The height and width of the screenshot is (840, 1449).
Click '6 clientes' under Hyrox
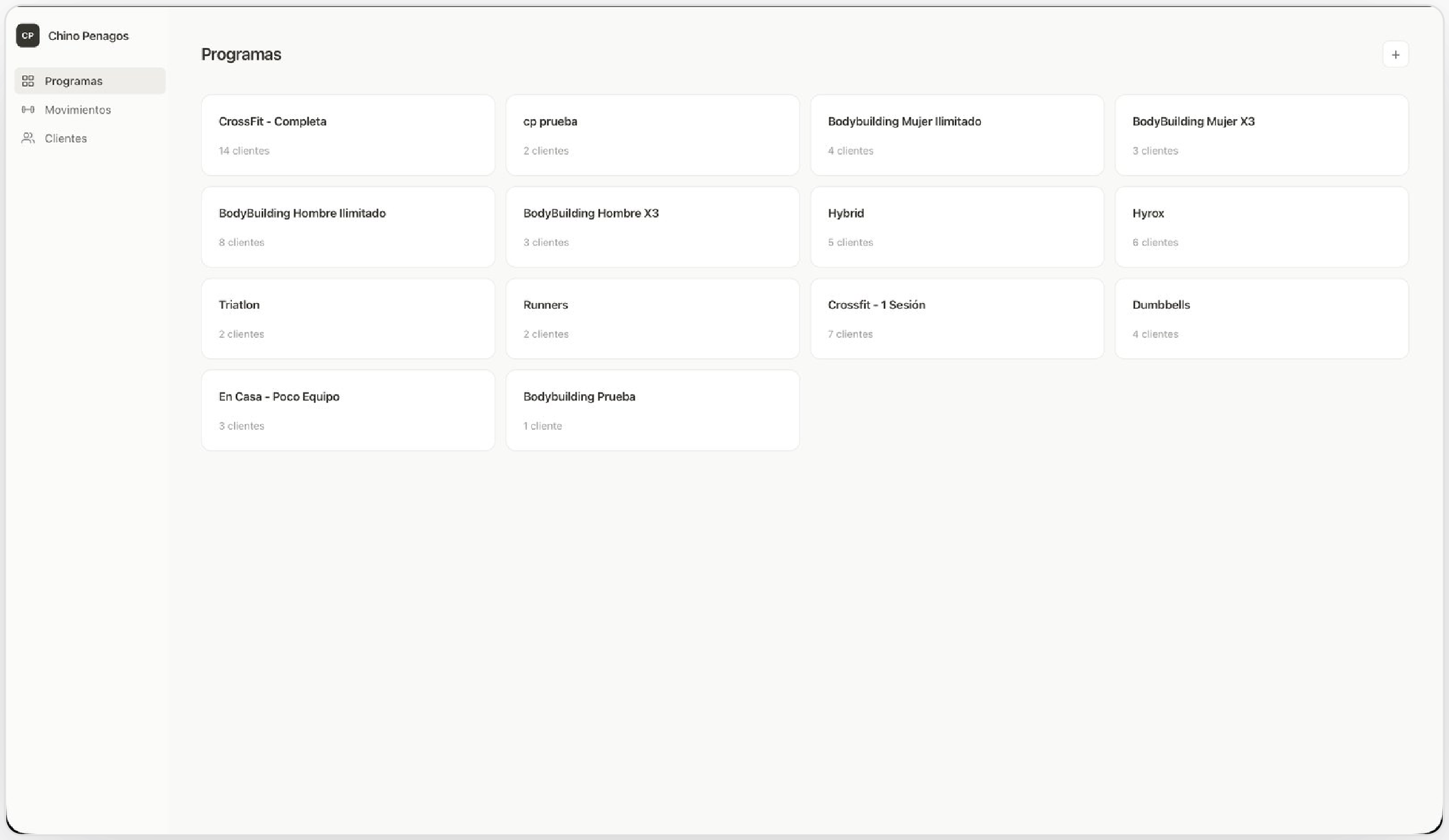coord(1155,242)
